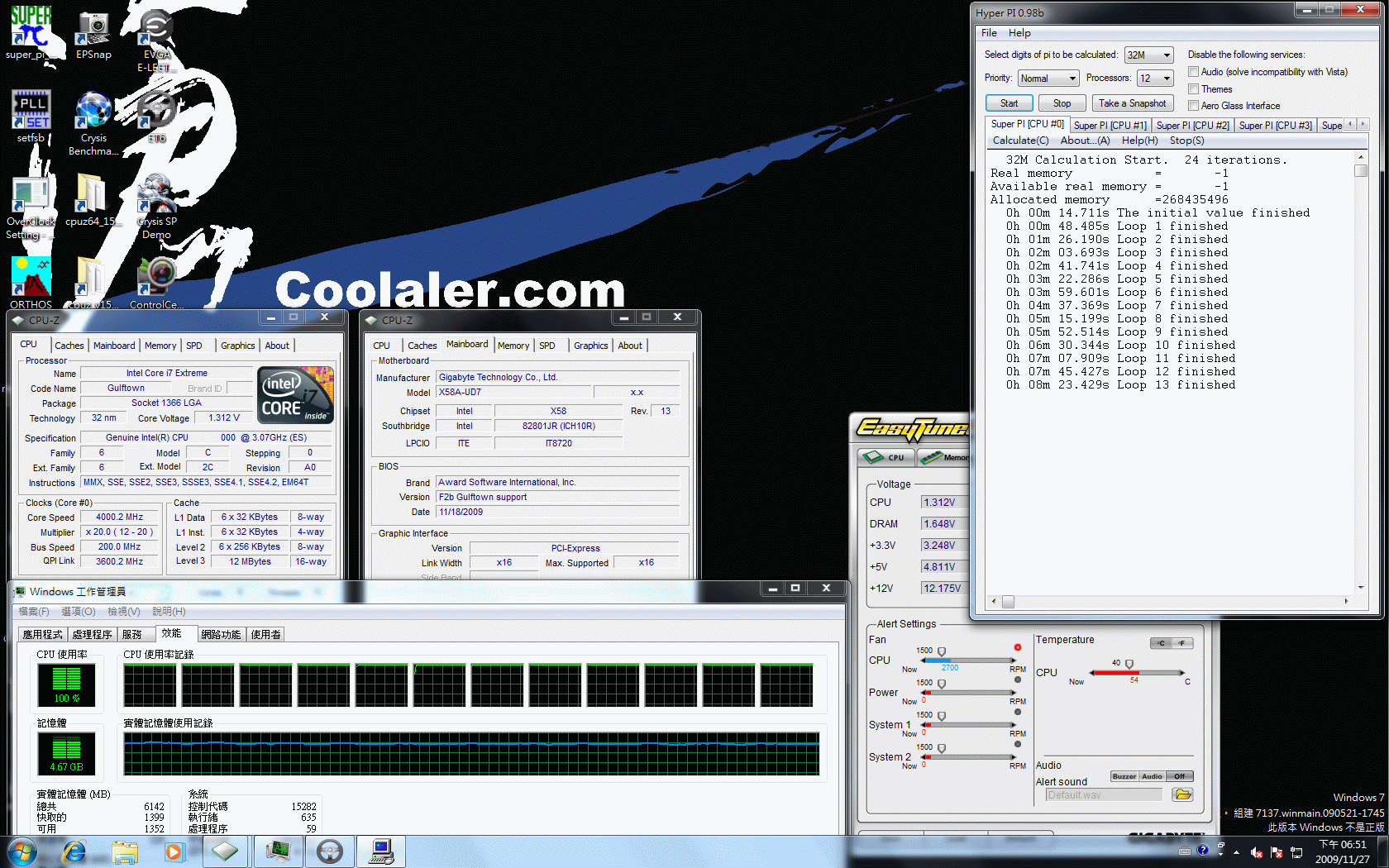The height and width of the screenshot is (868, 1389).
Task: Switch to EasyTune steering wheel taskbar button
Action: click(330, 851)
